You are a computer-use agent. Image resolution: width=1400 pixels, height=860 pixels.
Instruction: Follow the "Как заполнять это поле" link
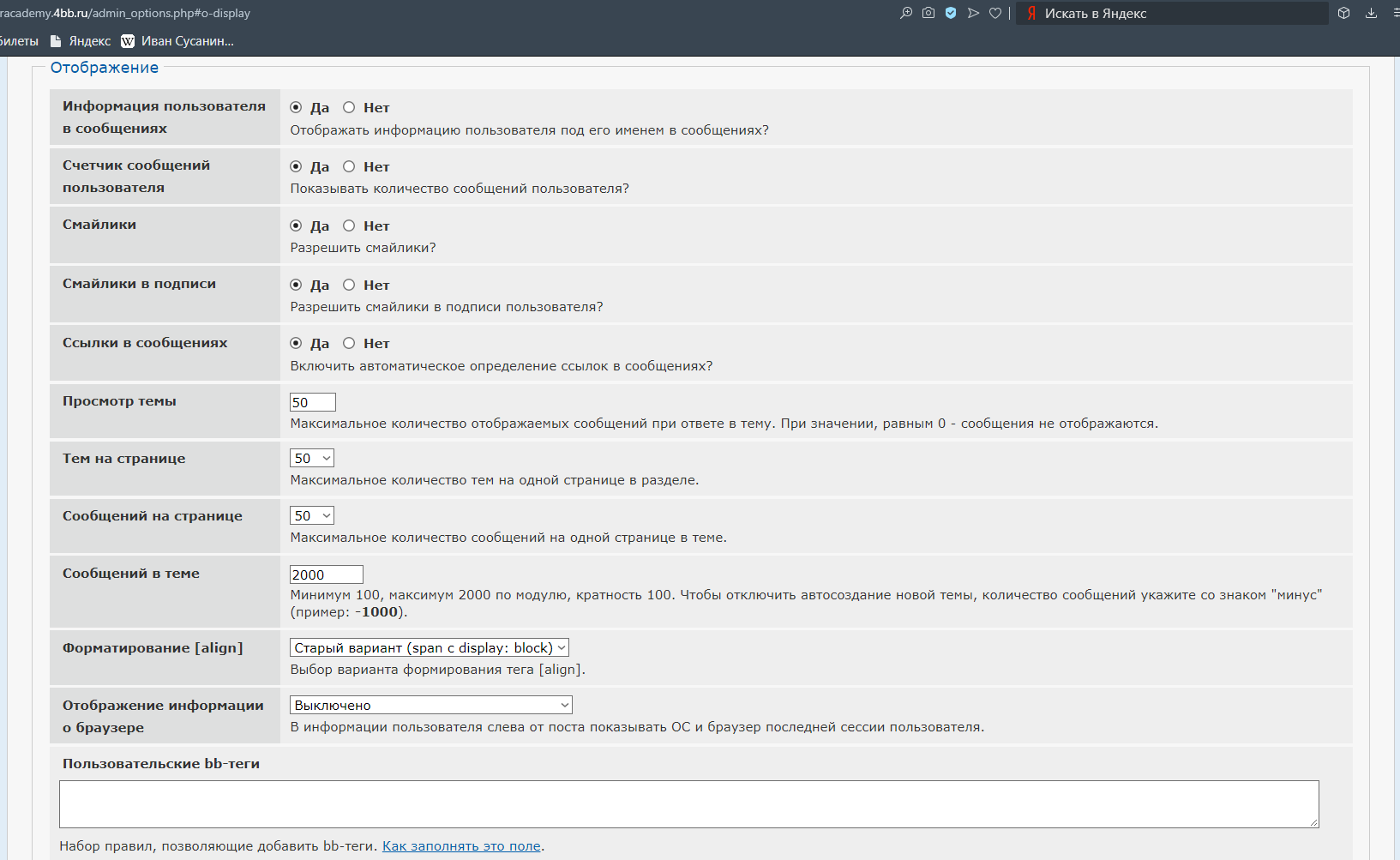[x=461, y=846]
